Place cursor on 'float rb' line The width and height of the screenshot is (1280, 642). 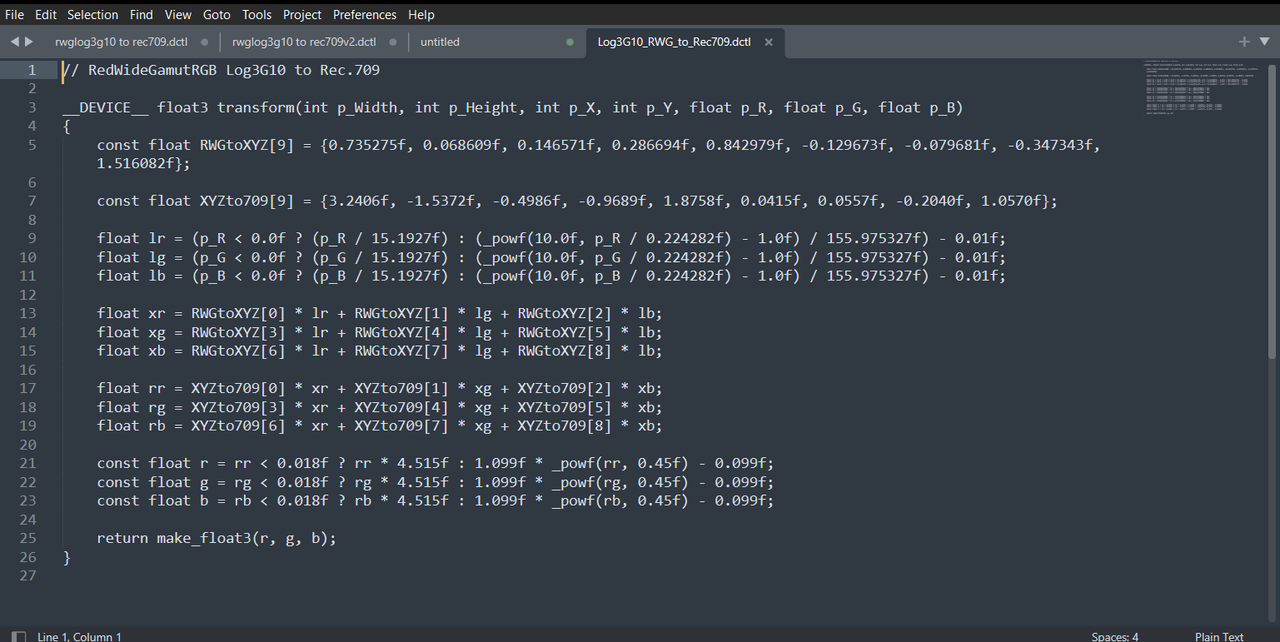tap(380, 426)
